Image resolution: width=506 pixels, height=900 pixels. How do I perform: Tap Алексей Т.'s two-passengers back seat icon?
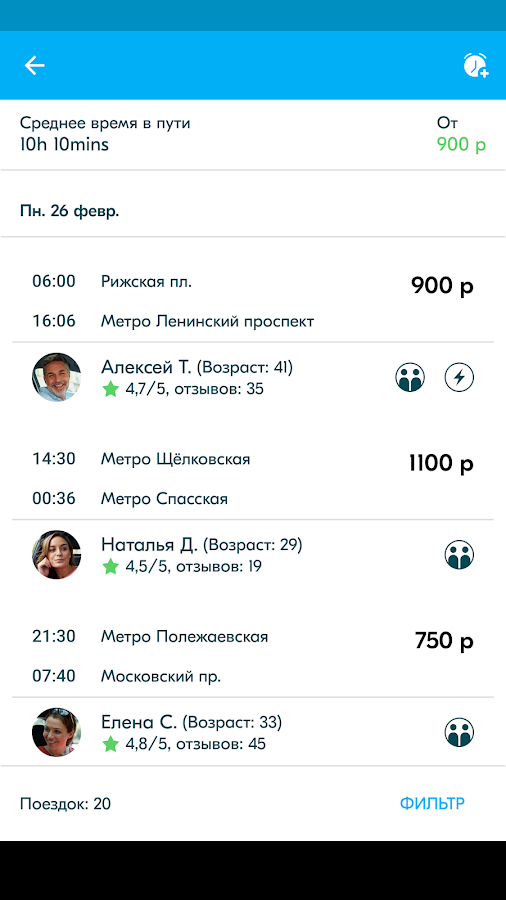410,378
